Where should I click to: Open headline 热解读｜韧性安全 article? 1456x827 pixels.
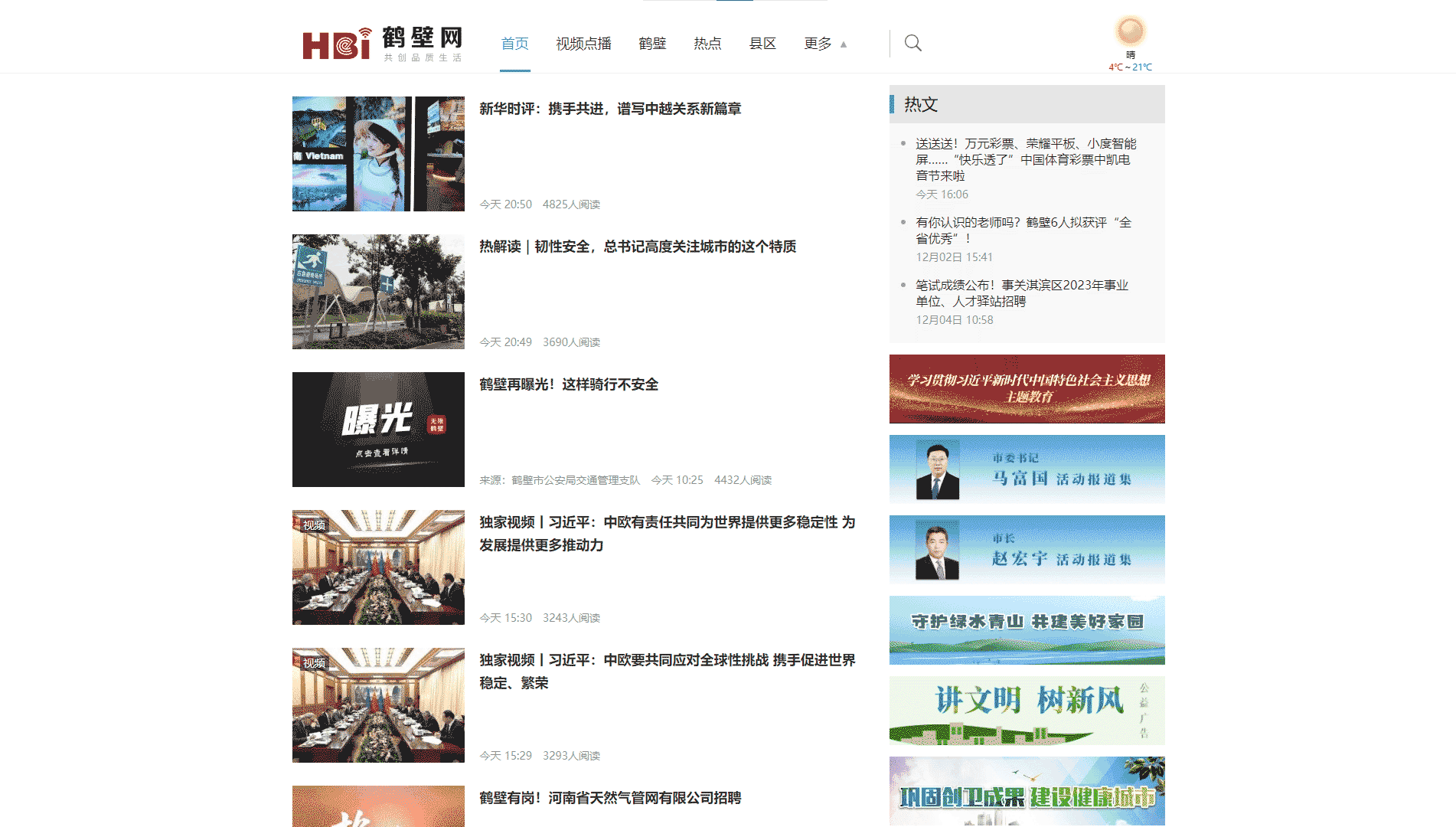(x=638, y=247)
